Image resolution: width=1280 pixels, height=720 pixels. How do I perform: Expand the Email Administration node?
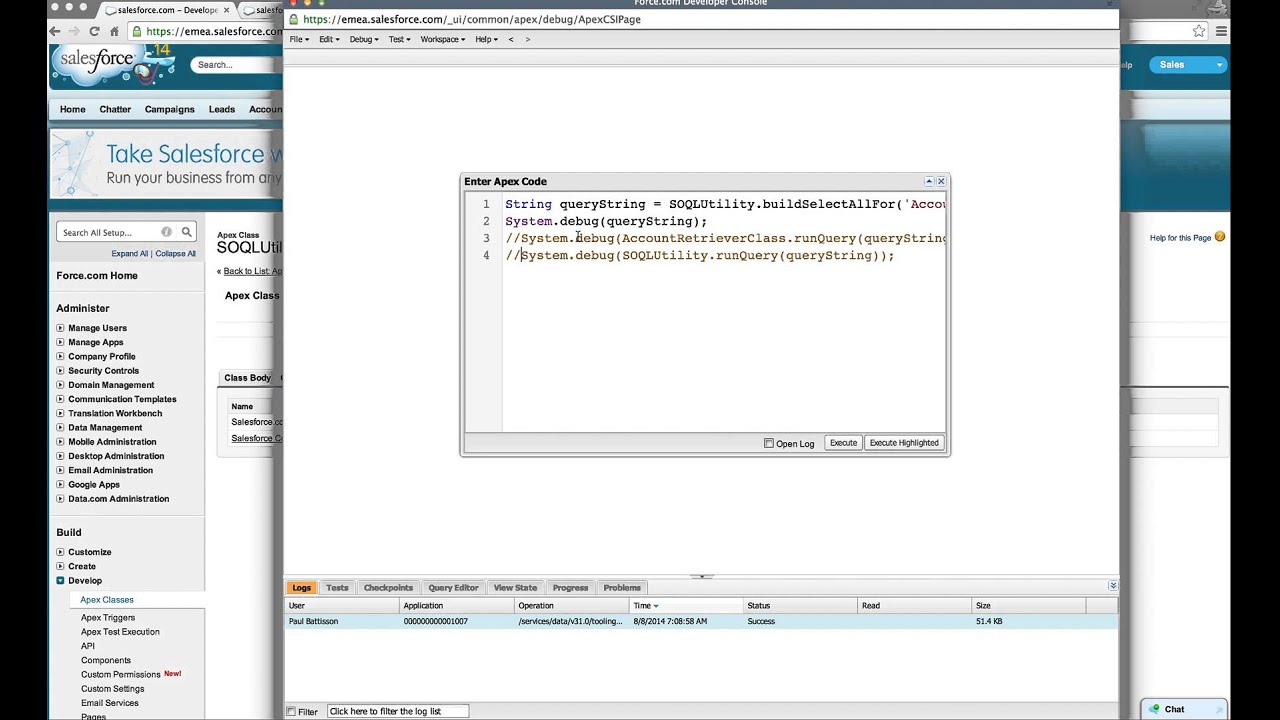[x=61, y=470]
